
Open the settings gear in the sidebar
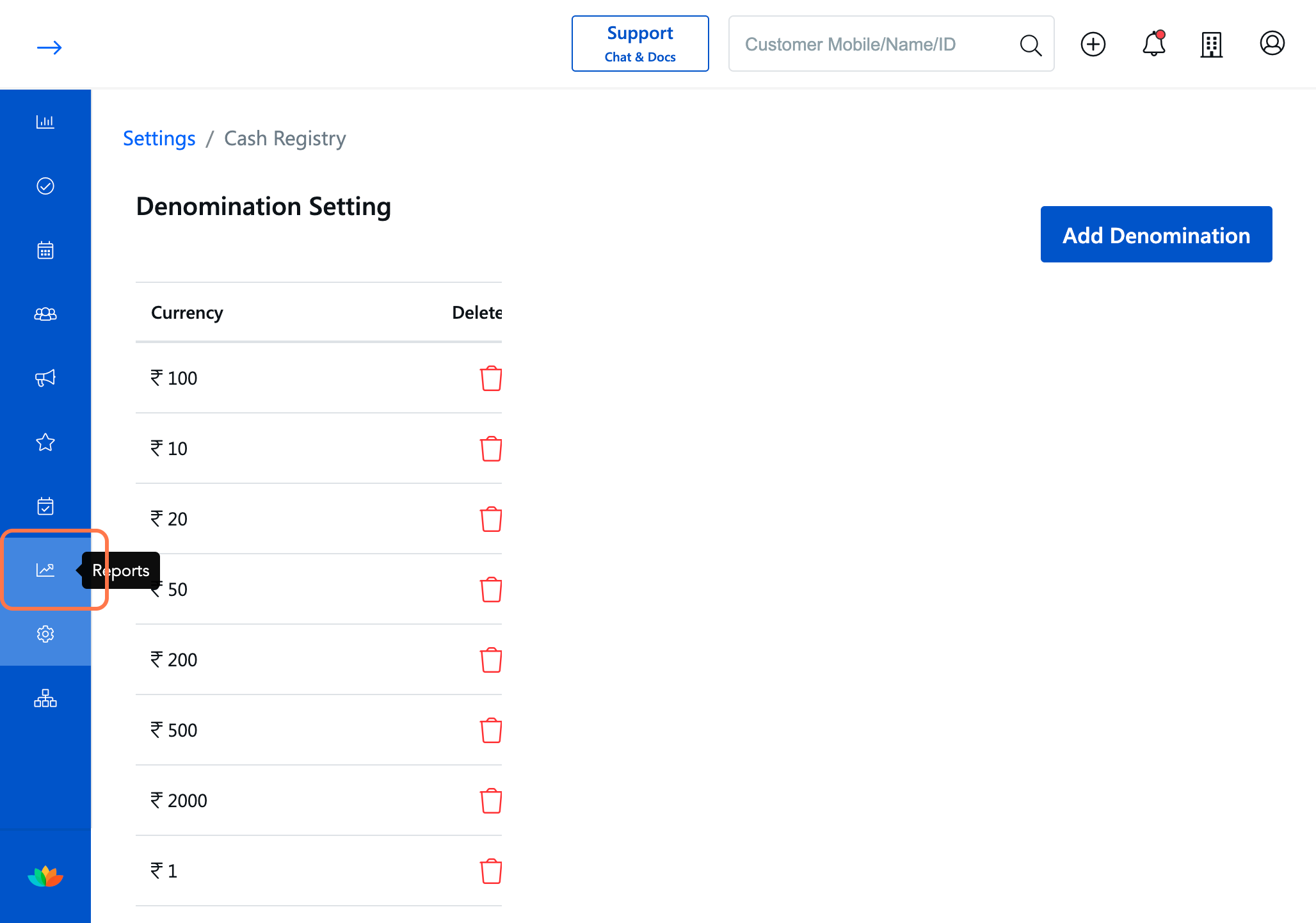(45, 634)
